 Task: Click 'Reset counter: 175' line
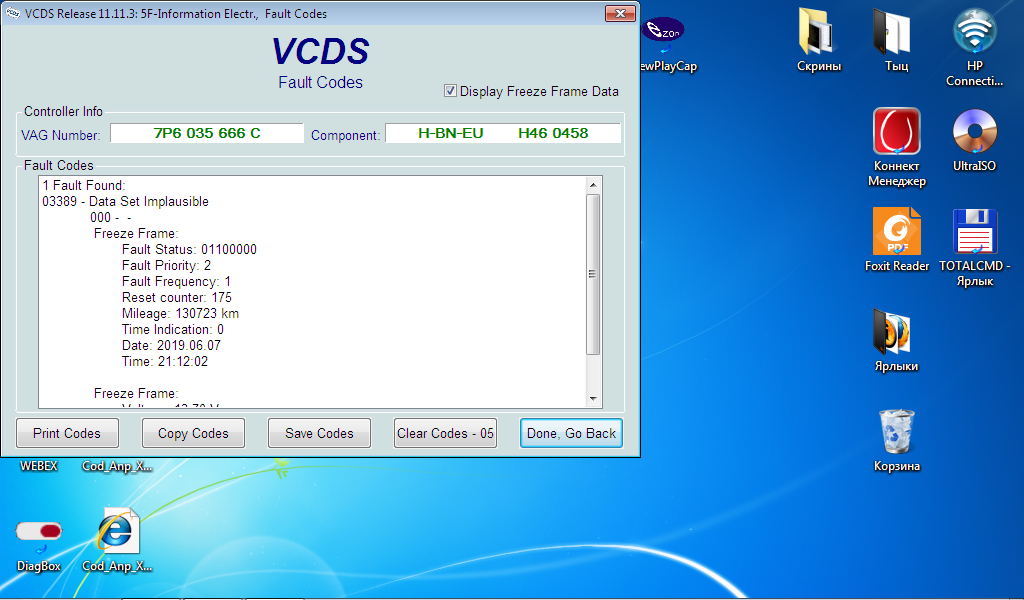tap(177, 298)
